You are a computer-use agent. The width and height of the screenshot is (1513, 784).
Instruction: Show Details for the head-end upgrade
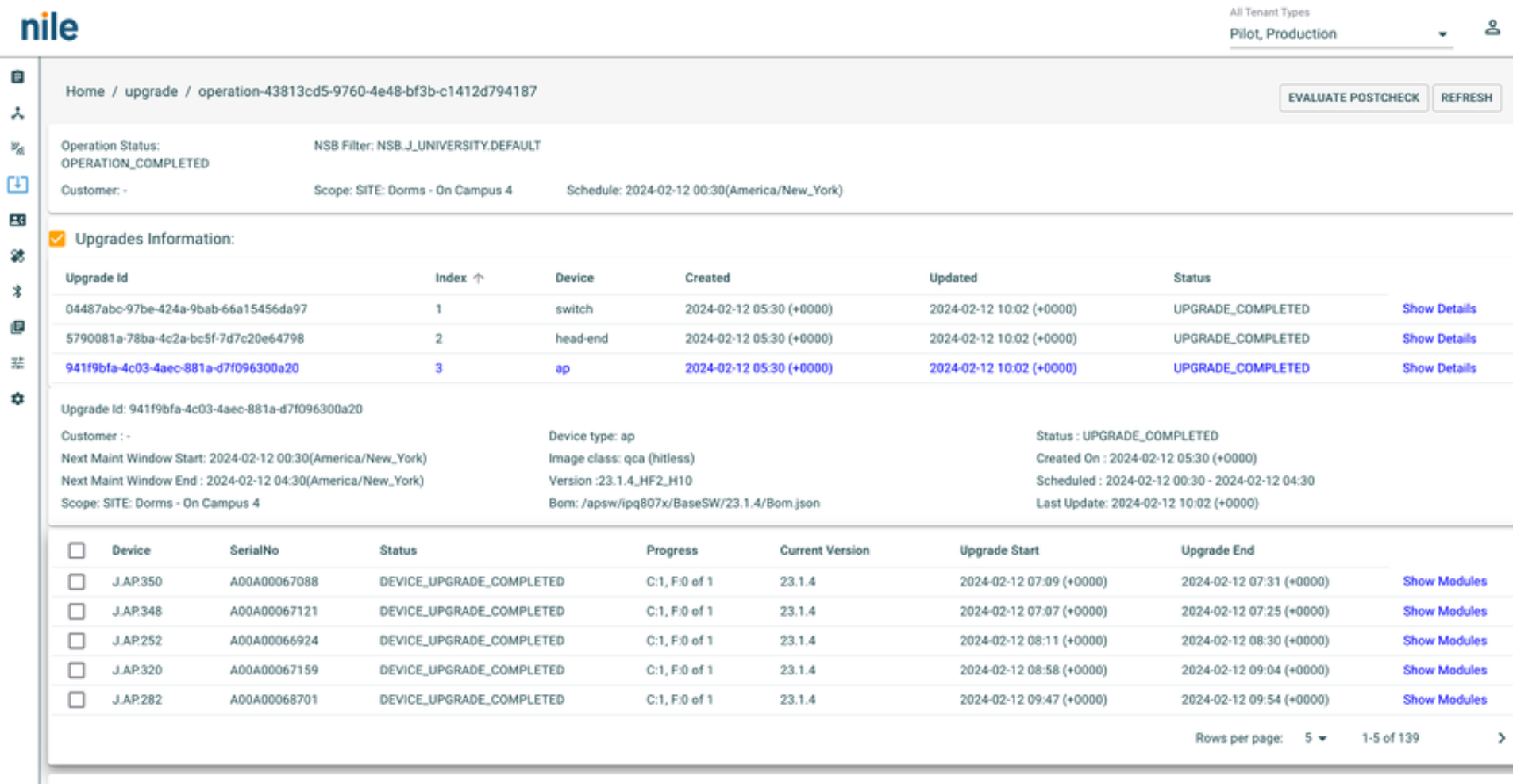coord(1439,339)
